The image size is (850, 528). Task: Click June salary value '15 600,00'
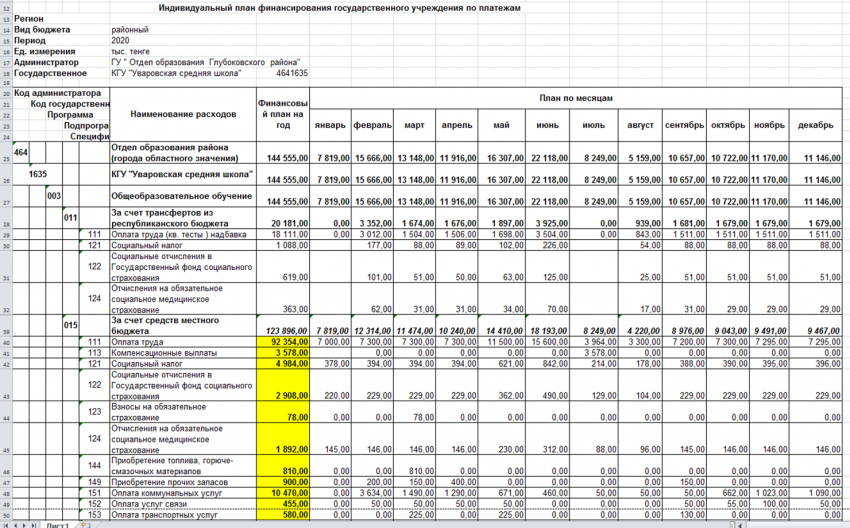pyautogui.click(x=548, y=342)
